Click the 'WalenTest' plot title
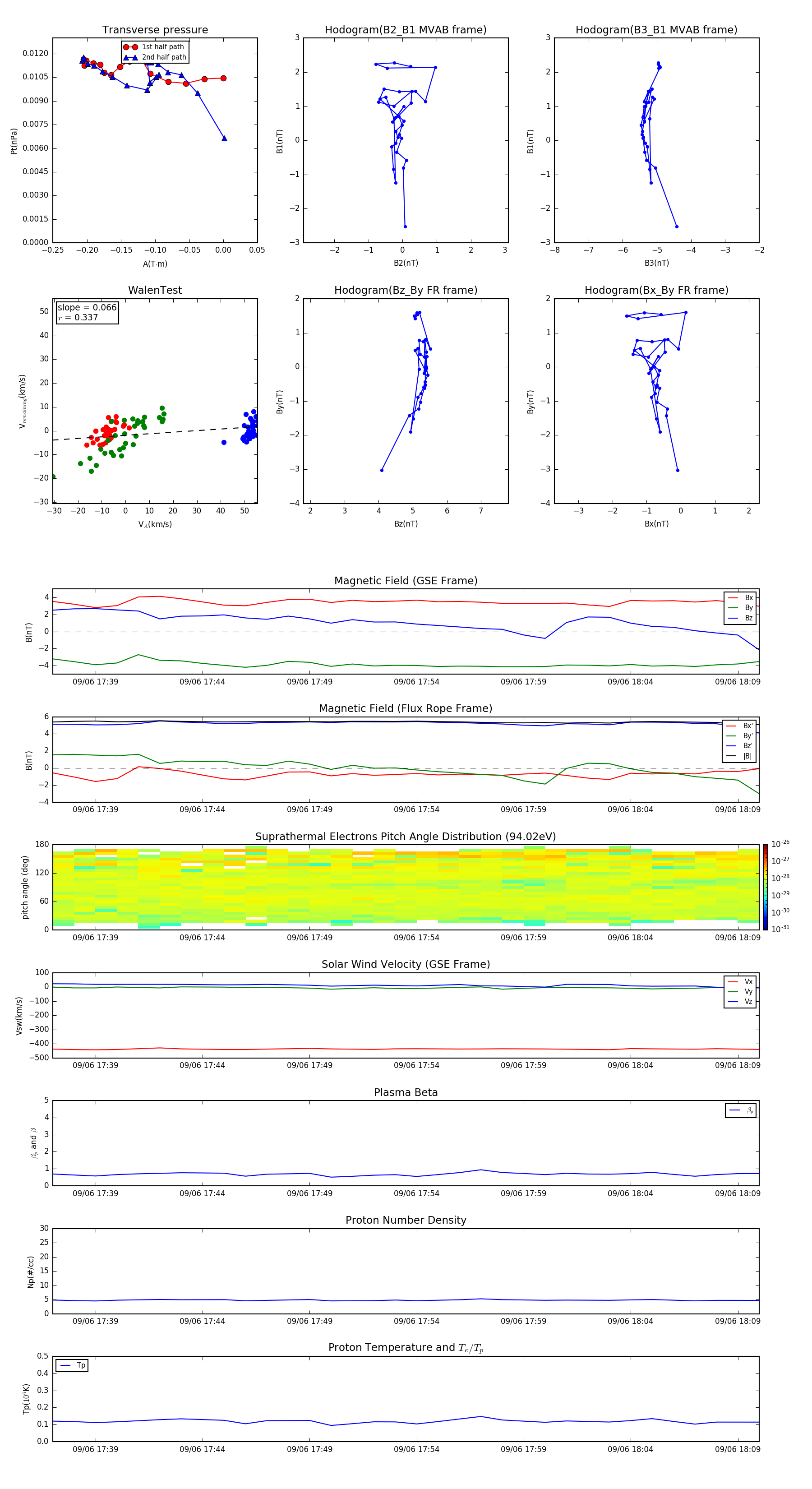The image size is (812, 1489). [x=155, y=290]
